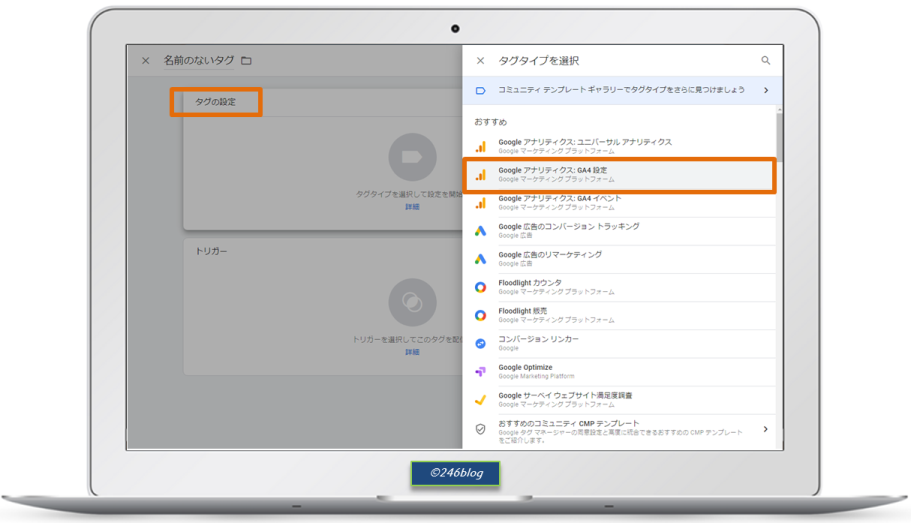911x523 pixels.
Task: Click the CMP template shield icon
Action: point(480,429)
